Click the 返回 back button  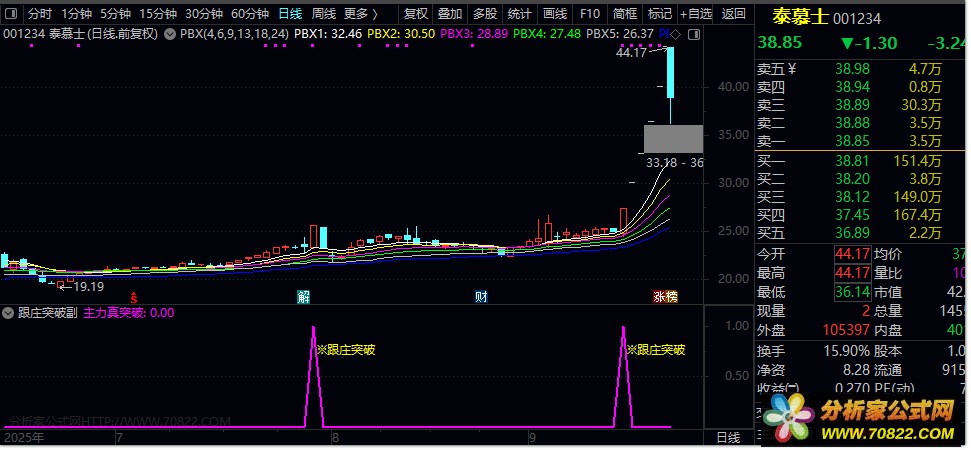[x=734, y=14]
